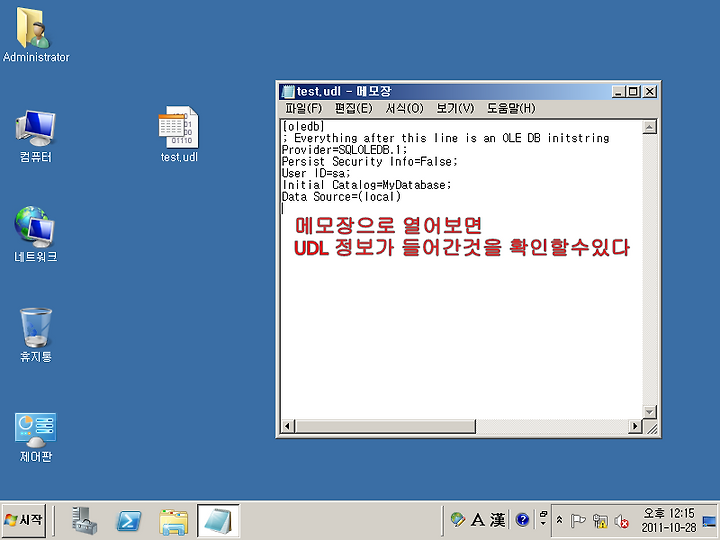
Task: Click the muted volume tray icon
Action: (x=621, y=521)
